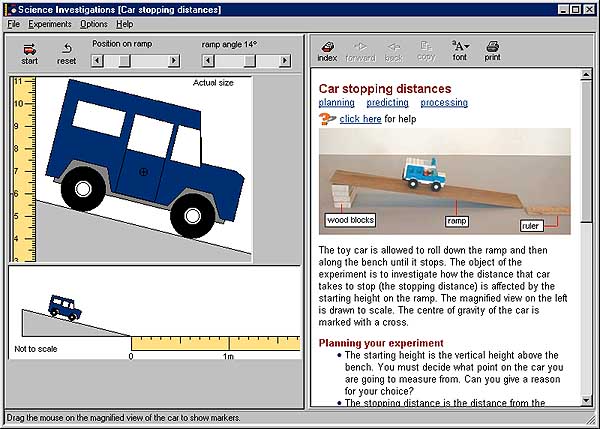Image resolution: width=600 pixels, height=429 pixels.
Task: Click the horizontal yellow bench ruler
Action: click(215, 343)
